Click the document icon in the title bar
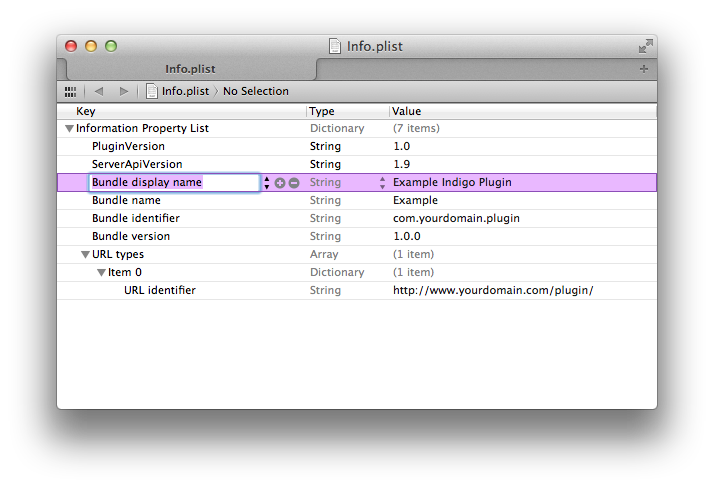The image size is (714, 488). point(335,46)
